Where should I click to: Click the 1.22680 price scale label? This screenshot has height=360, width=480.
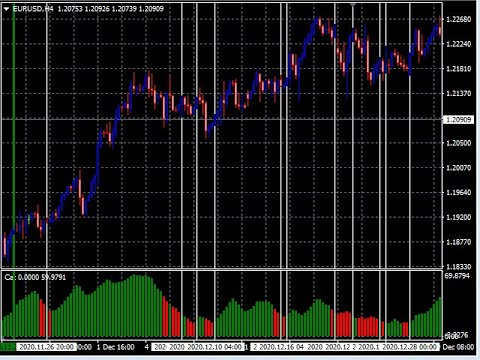(459, 19)
